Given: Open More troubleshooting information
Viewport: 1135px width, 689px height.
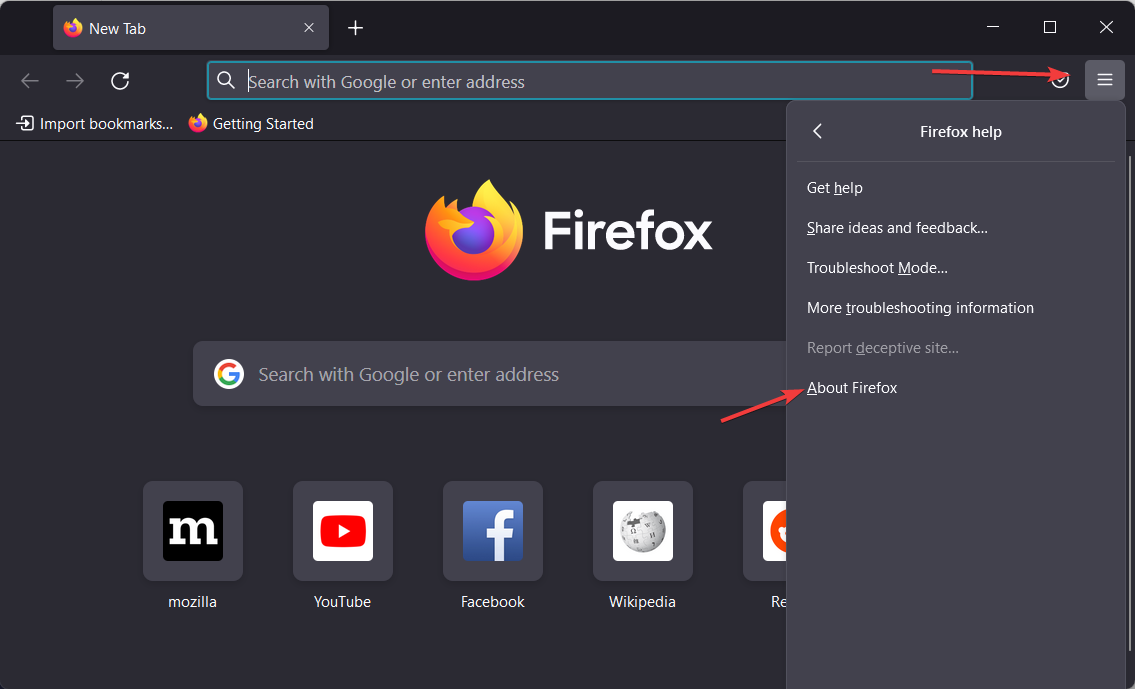Looking at the screenshot, I should [955, 308].
